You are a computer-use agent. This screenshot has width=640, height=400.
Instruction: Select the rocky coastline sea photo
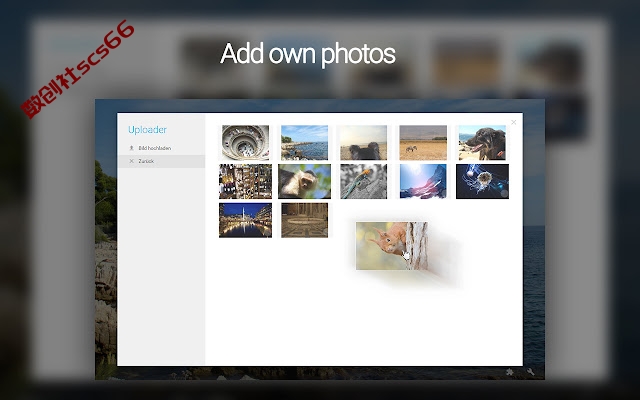(x=304, y=142)
